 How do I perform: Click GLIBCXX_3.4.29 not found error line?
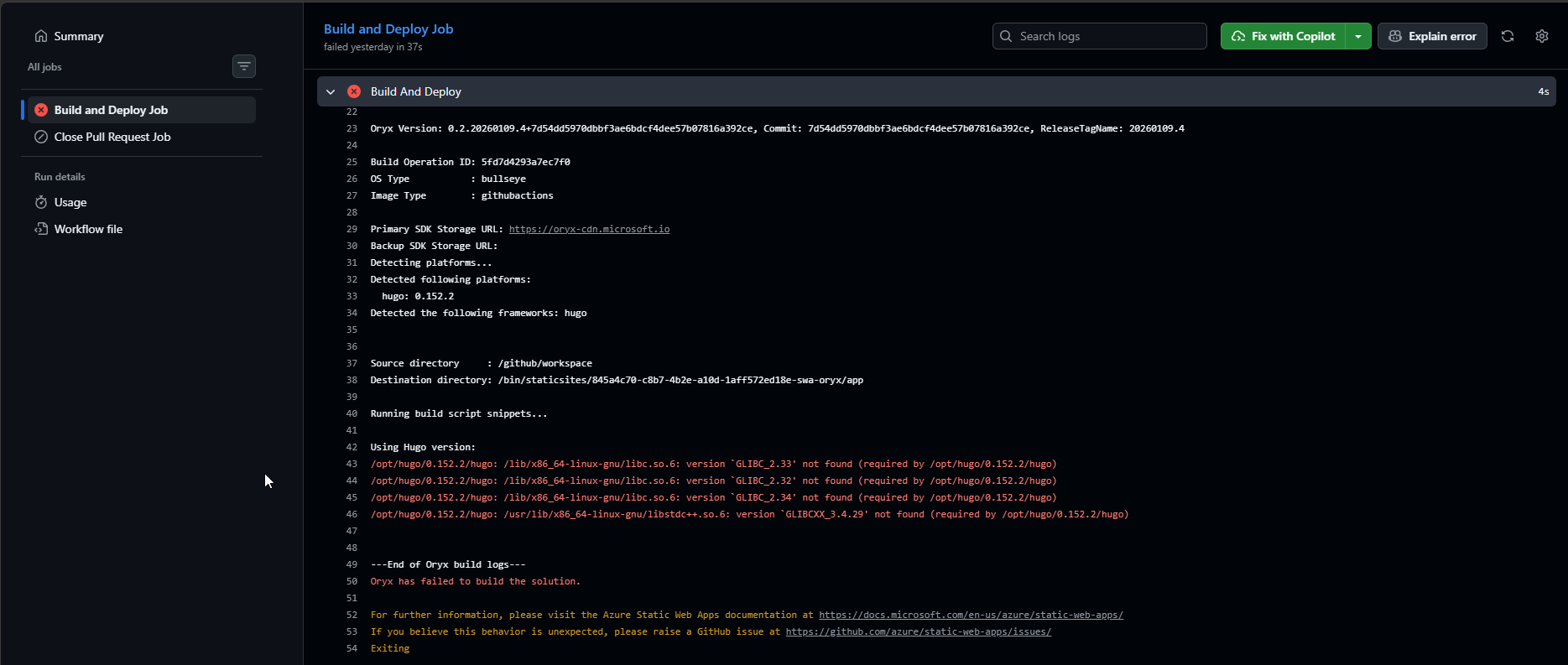click(749, 514)
